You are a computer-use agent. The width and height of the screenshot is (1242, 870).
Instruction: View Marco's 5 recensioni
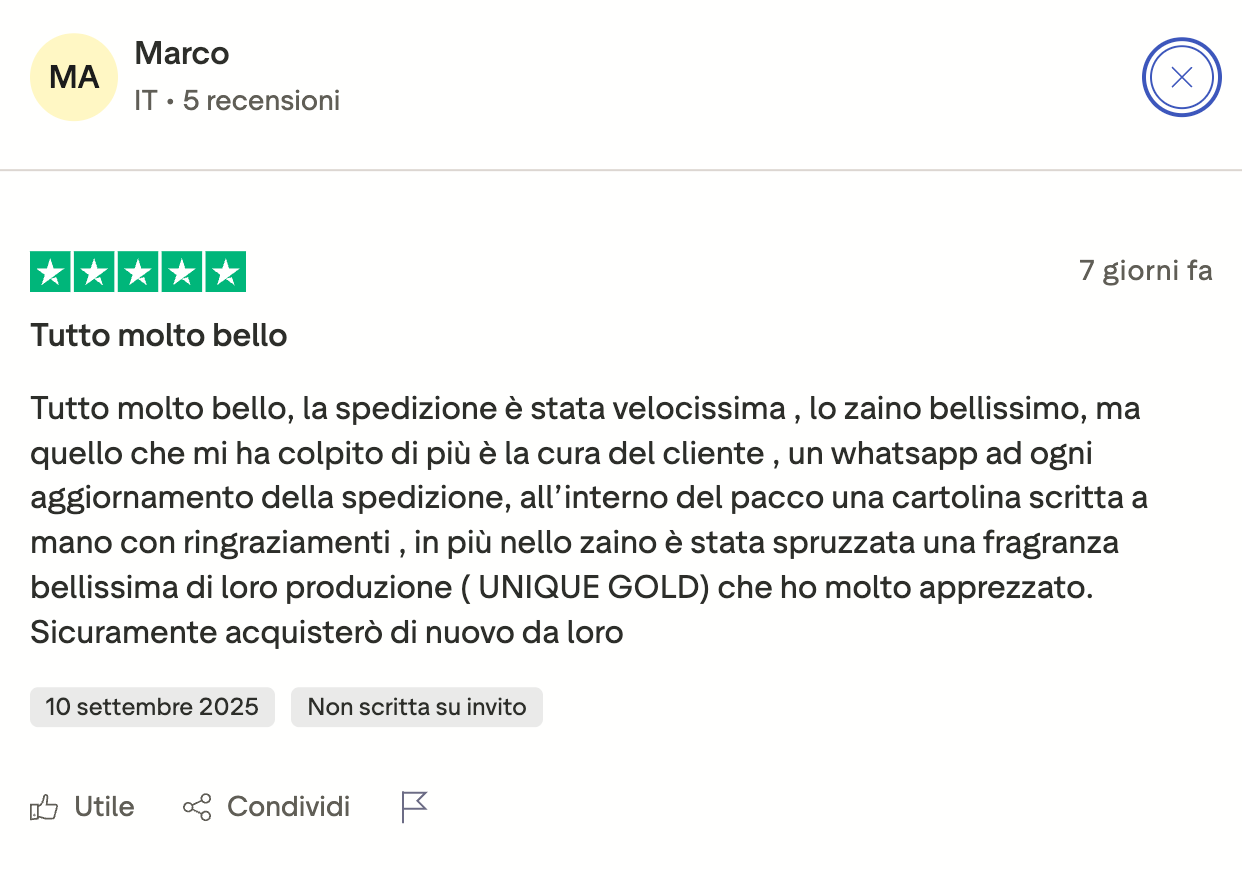pyautogui.click(x=262, y=101)
